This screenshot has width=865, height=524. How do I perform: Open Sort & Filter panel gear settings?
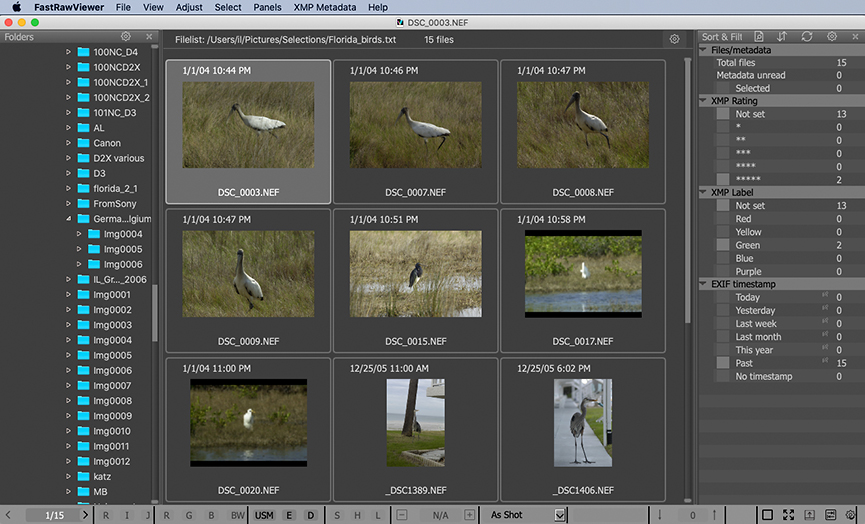(832, 37)
